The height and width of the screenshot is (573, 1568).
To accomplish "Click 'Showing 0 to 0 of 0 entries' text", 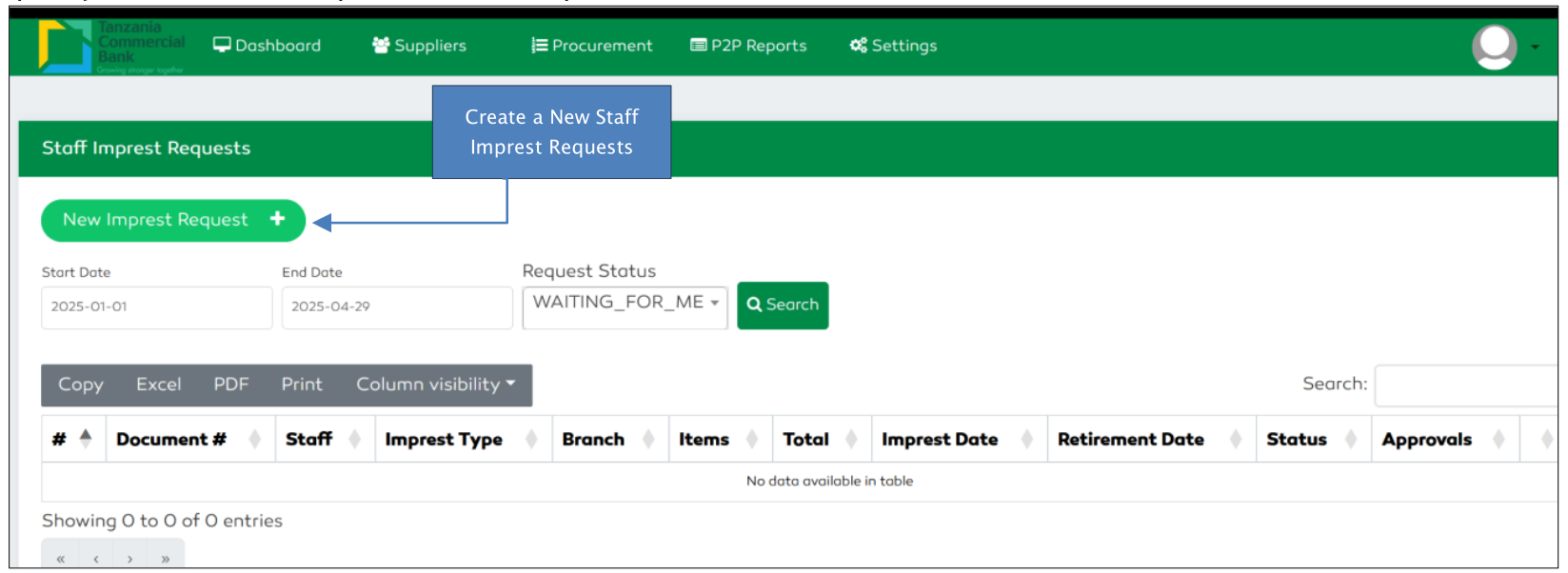I will pyautogui.click(x=162, y=521).
